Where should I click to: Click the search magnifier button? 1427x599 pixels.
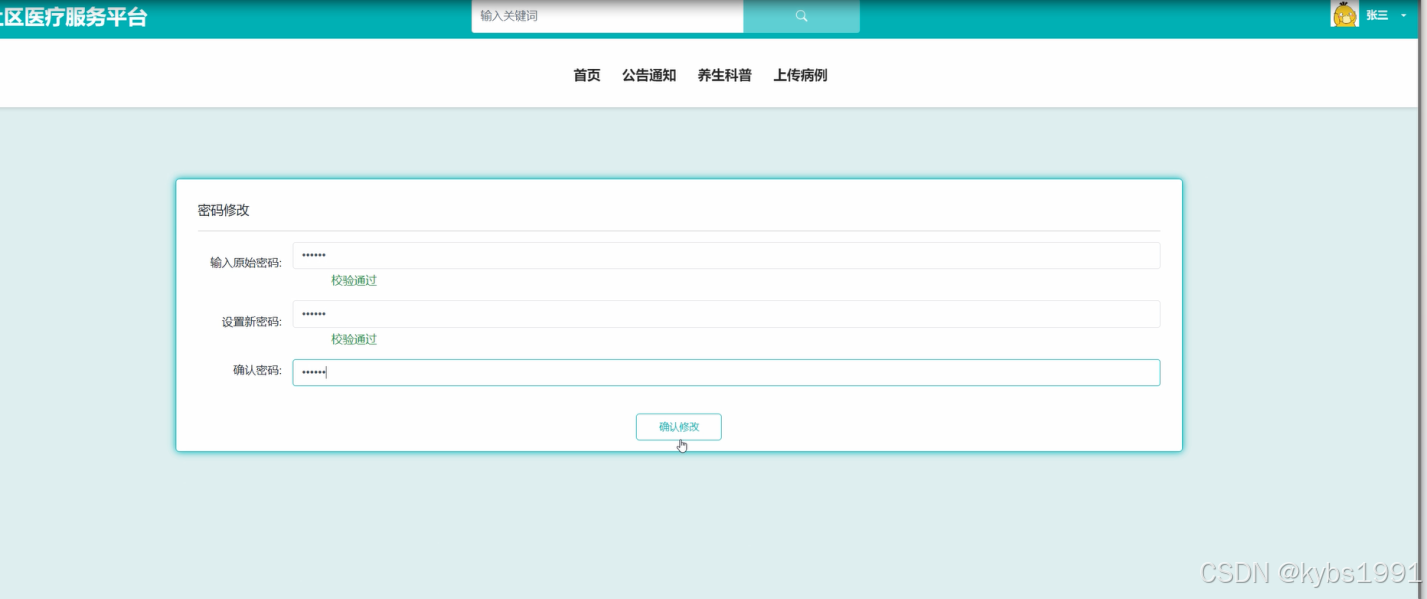pos(801,16)
